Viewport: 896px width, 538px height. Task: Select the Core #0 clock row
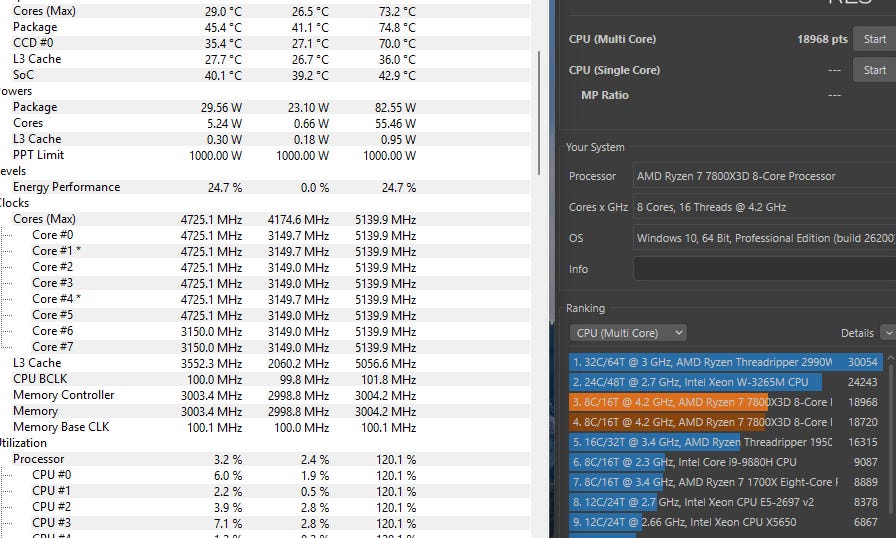coord(265,235)
